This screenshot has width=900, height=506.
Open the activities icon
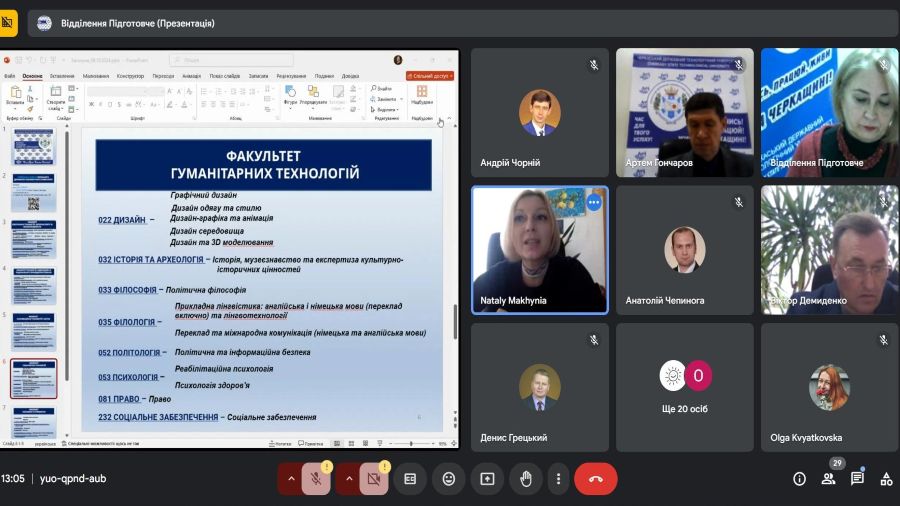click(886, 479)
